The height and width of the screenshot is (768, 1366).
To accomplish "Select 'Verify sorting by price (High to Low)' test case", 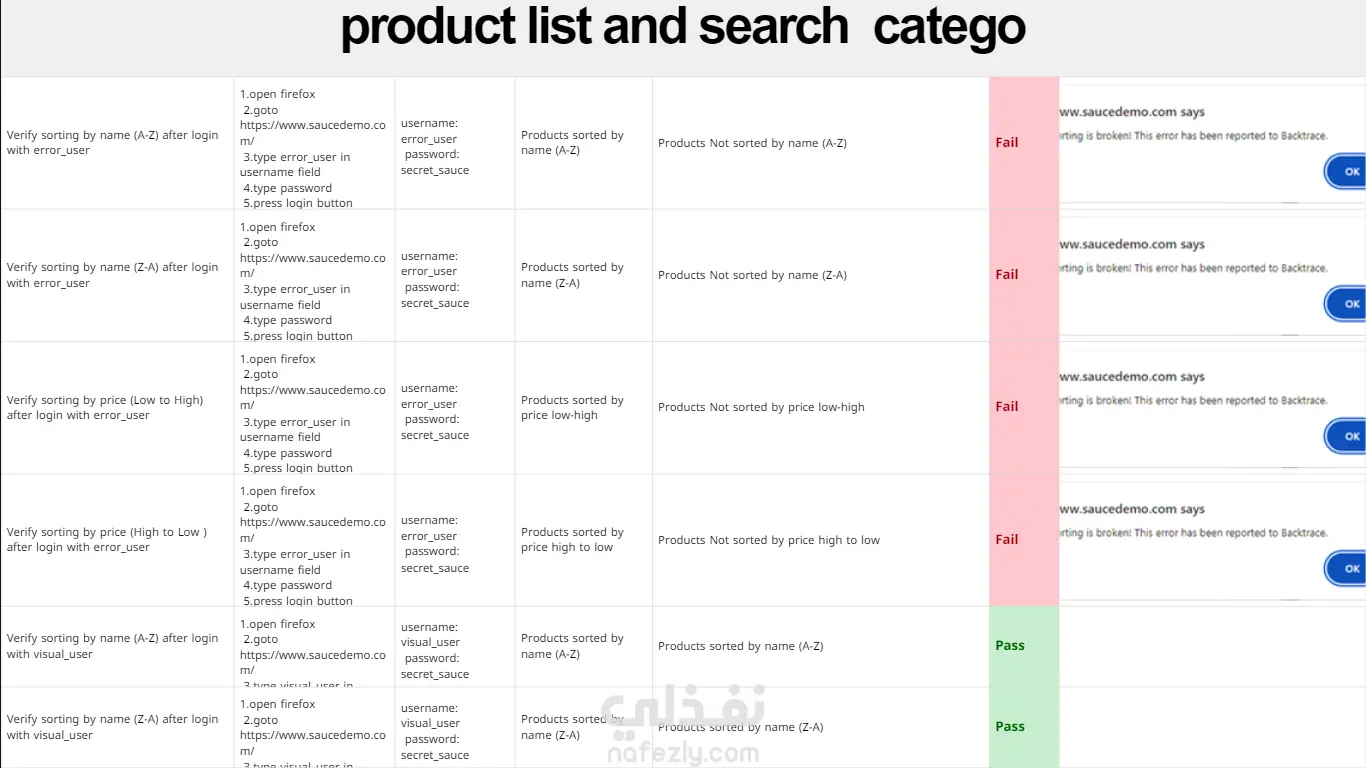I will 107,540.
